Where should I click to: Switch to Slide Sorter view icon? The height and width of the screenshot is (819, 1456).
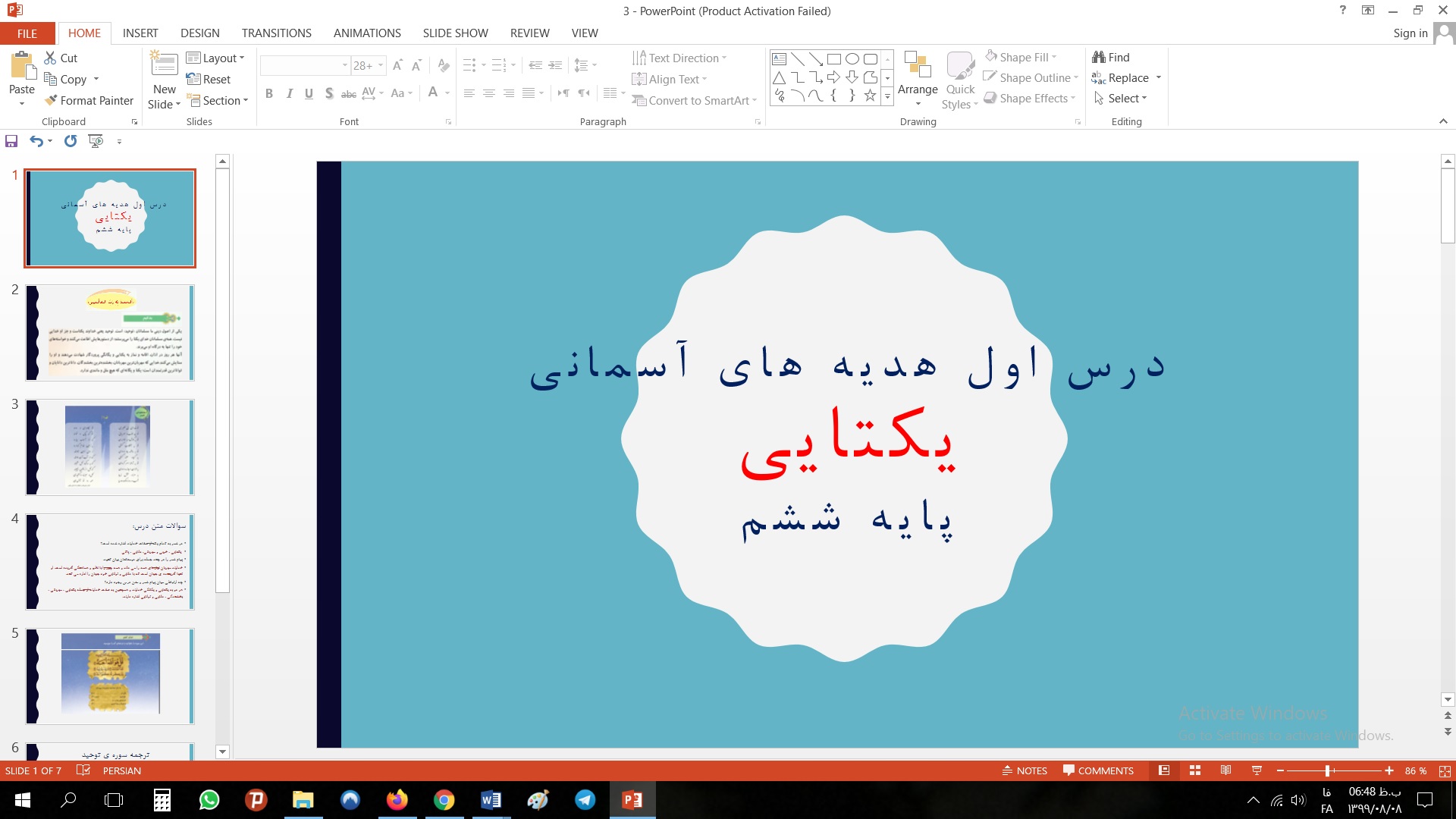1195,770
